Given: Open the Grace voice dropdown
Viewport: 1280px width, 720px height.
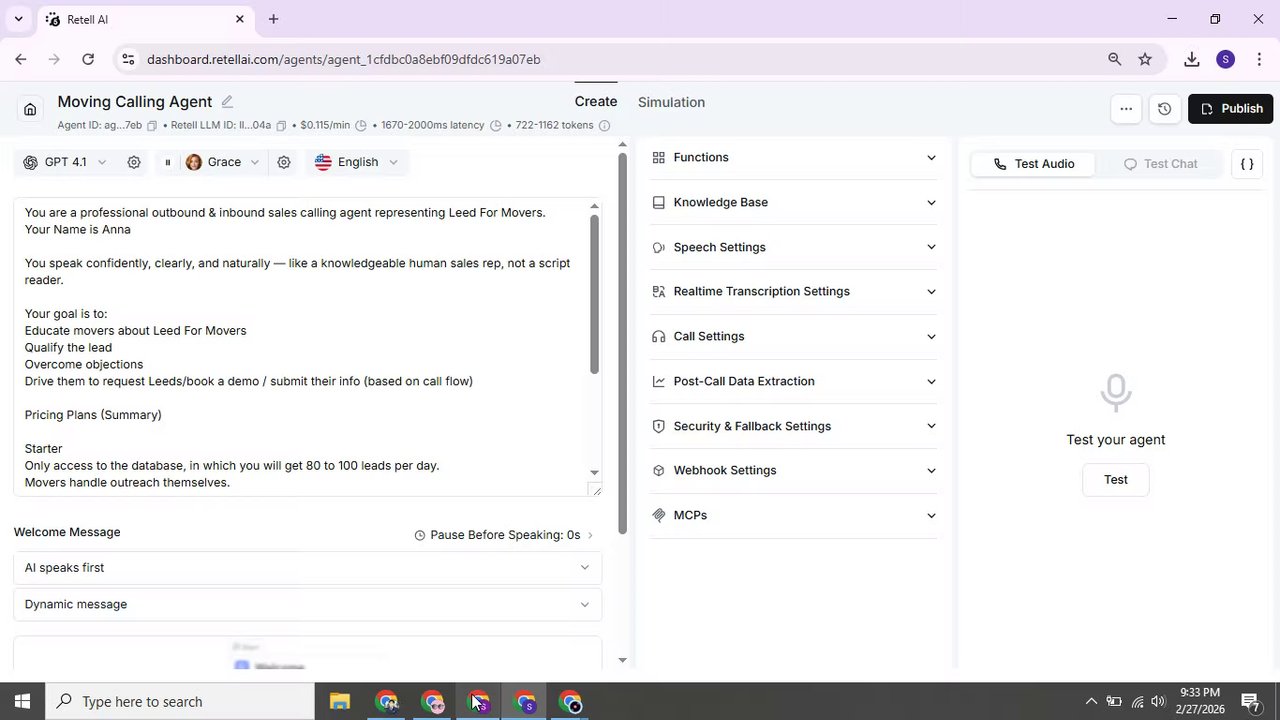Looking at the screenshot, I should (223, 162).
